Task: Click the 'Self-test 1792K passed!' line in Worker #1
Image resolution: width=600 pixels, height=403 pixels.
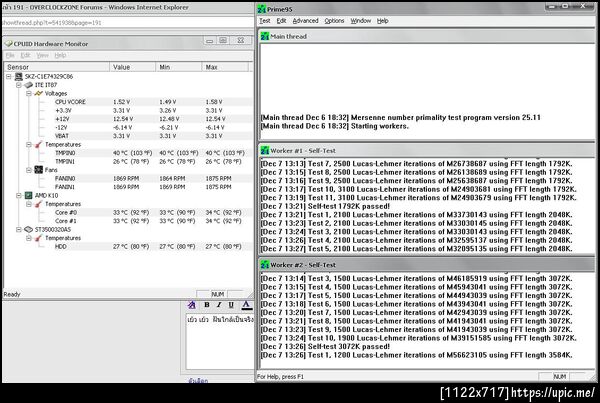Action: click(x=325, y=206)
